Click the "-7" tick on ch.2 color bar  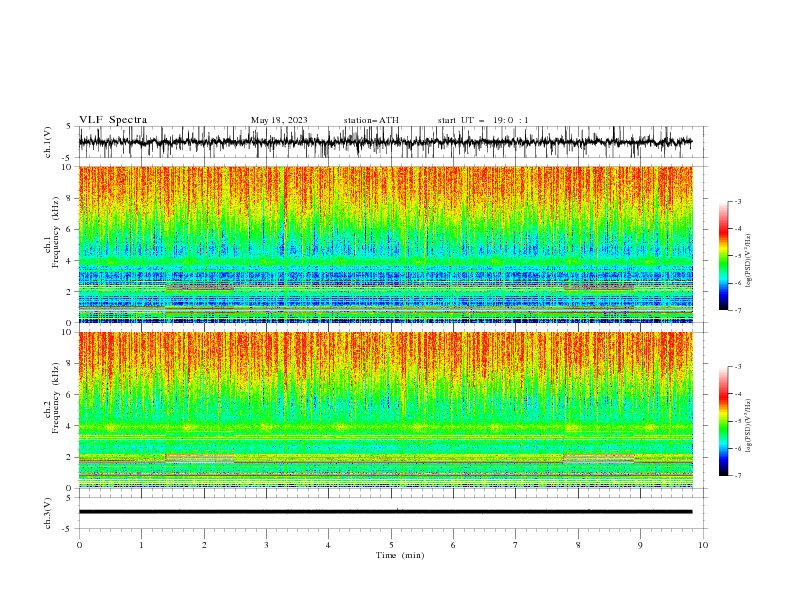tap(737, 476)
